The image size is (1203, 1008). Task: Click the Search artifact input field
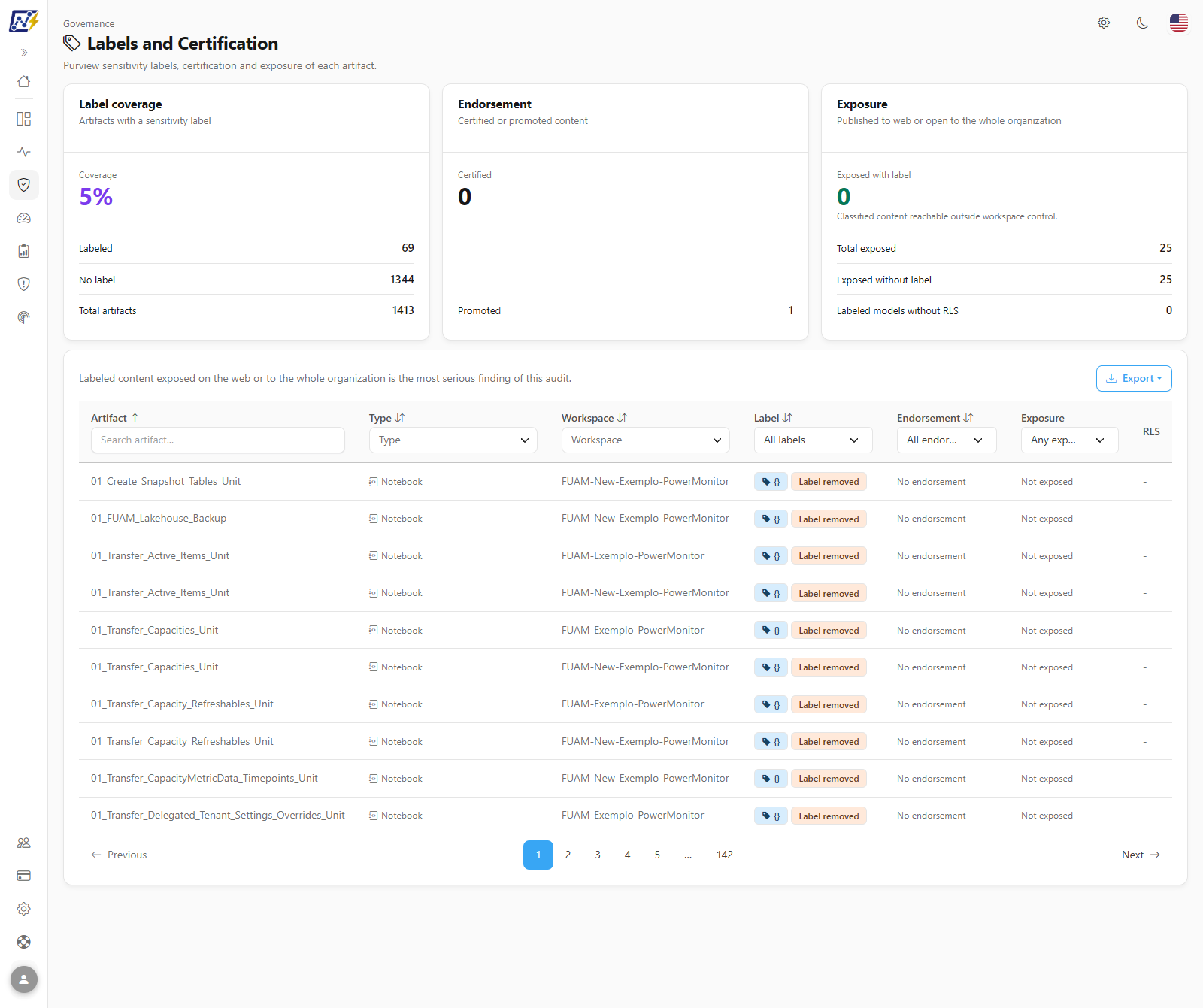(218, 440)
